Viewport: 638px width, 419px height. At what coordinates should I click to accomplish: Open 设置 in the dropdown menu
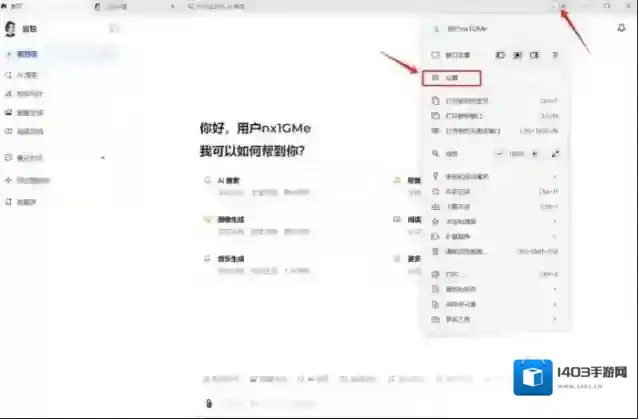452,78
